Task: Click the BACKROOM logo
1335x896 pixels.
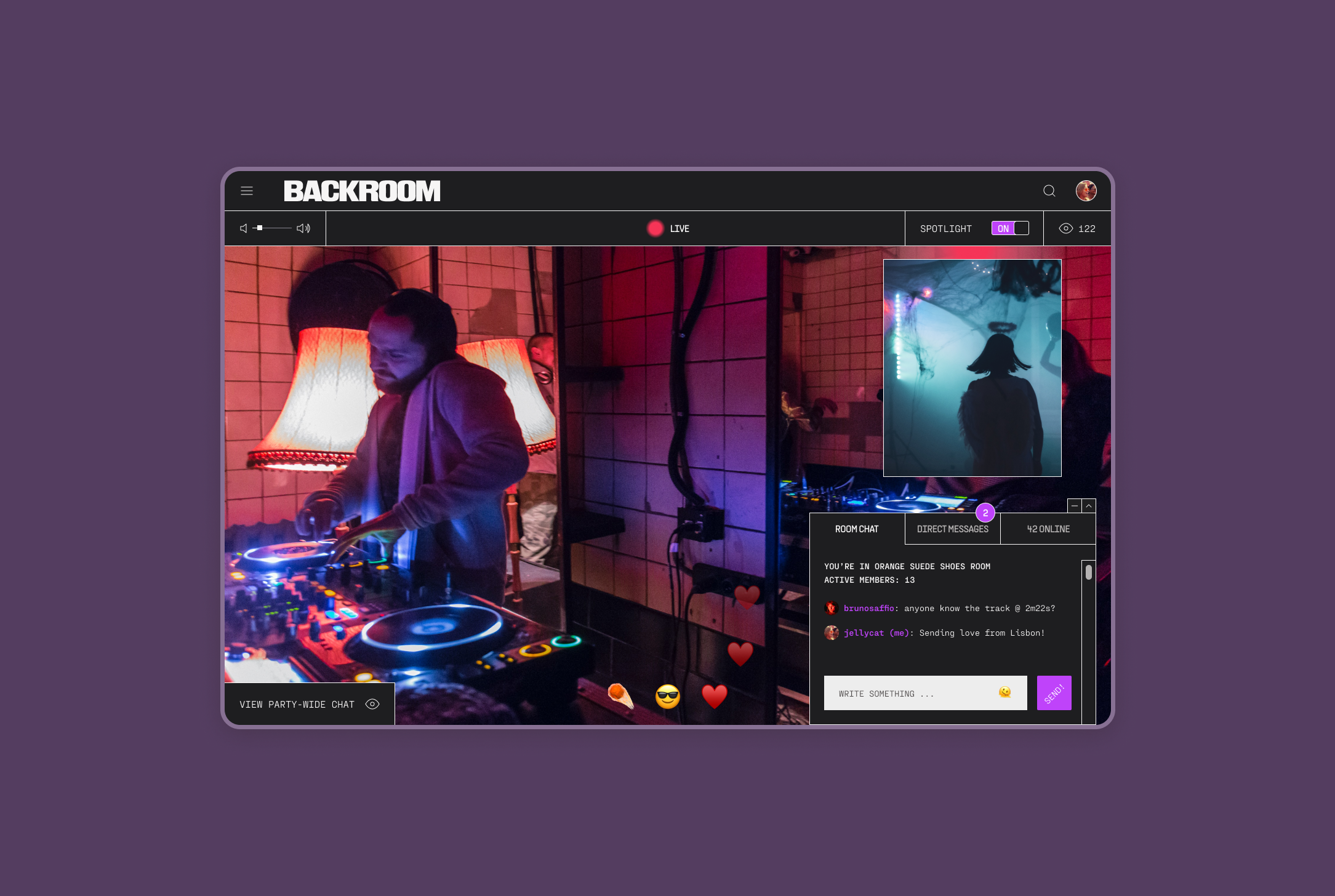Action: [x=362, y=191]
